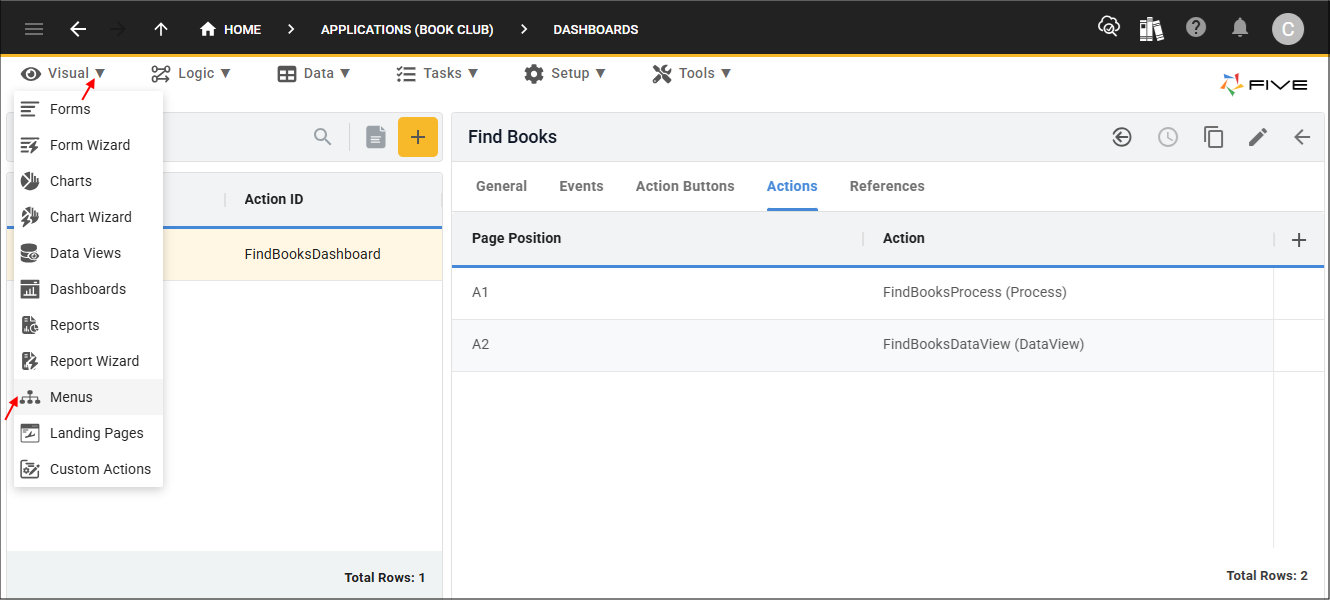Open the Setup dropdown menu
This screenshot has width=1330, height=600.
click(x=565, y=73)
